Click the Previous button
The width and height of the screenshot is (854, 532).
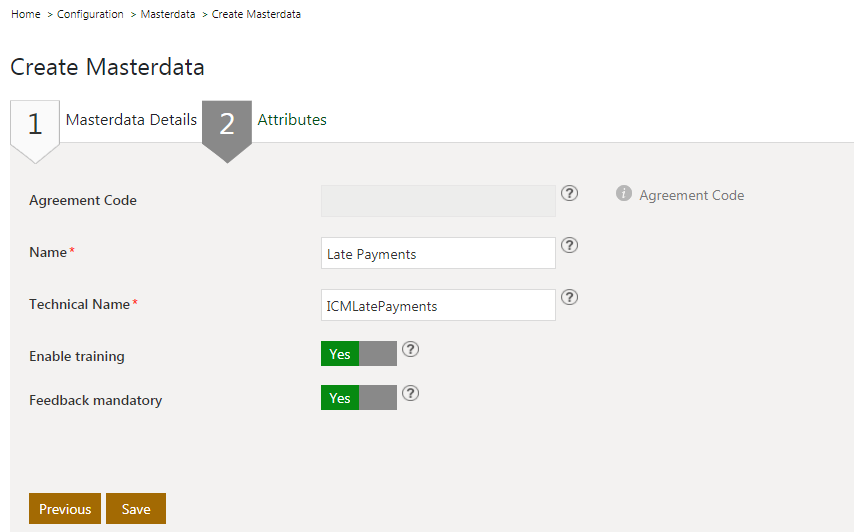coord(65,509)
